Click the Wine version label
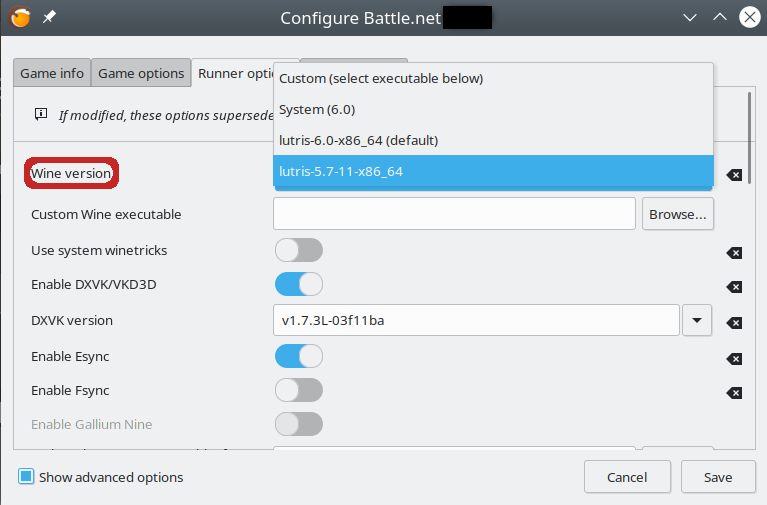This screenshot has width=767, height=505. click(x=71, y=173)
